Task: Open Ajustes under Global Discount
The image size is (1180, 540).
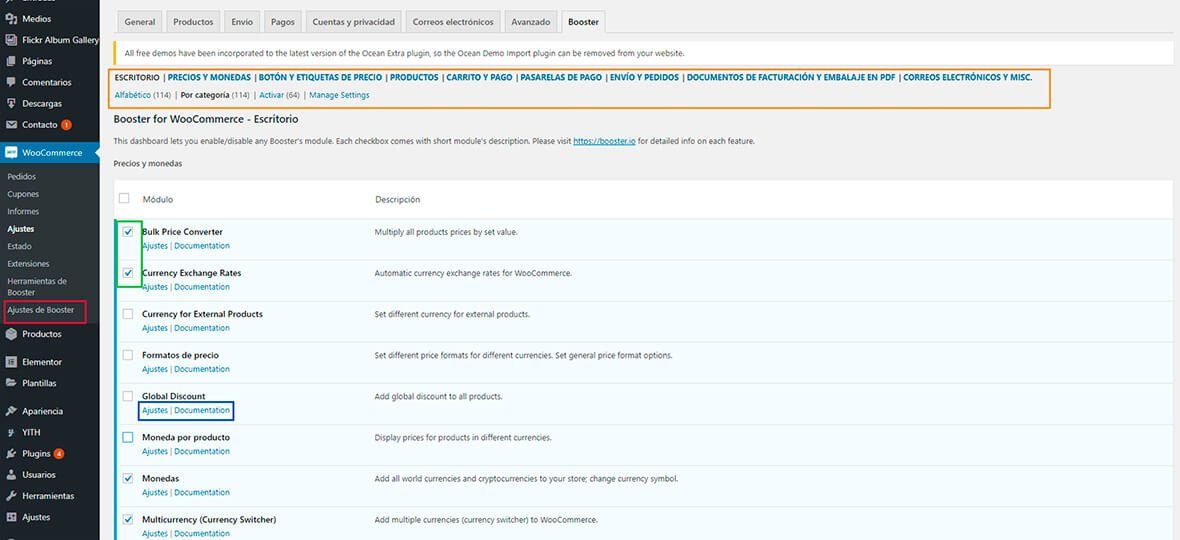Action: click(155, 411)
